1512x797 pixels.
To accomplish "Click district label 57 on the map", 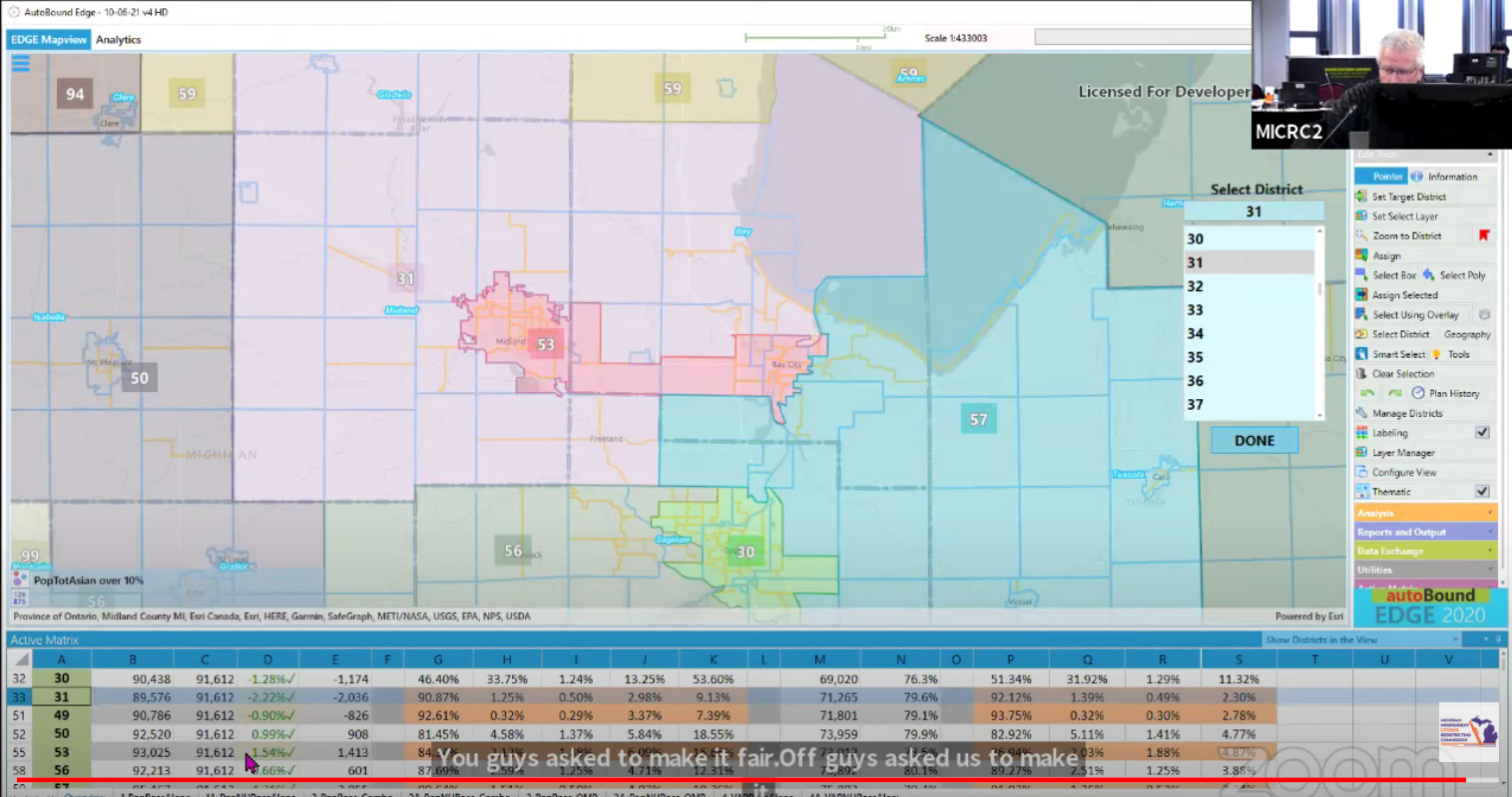I will [x=978, y=420].
